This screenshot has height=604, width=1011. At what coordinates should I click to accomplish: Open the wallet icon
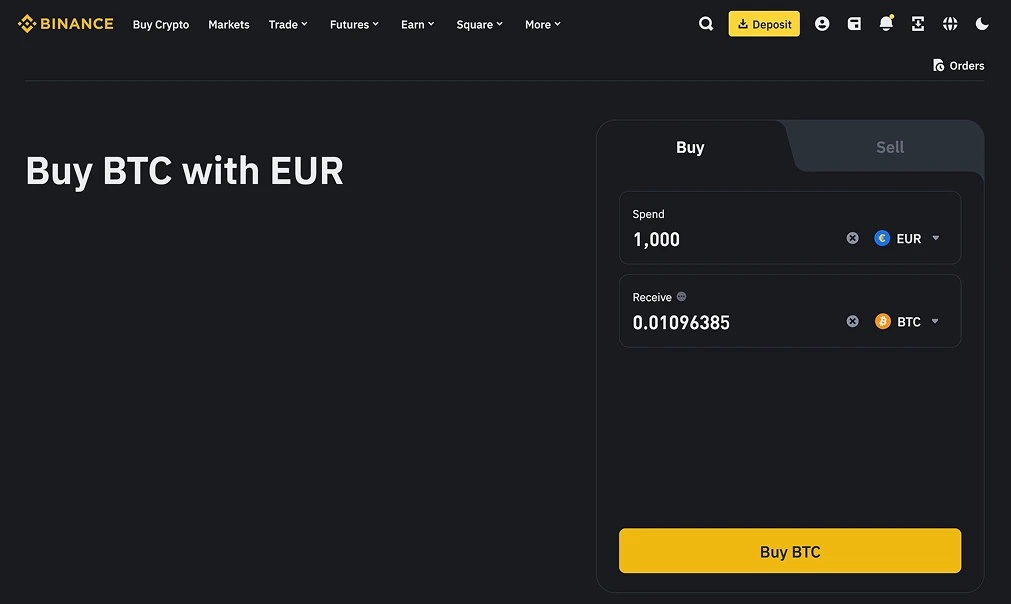point(854,24)
